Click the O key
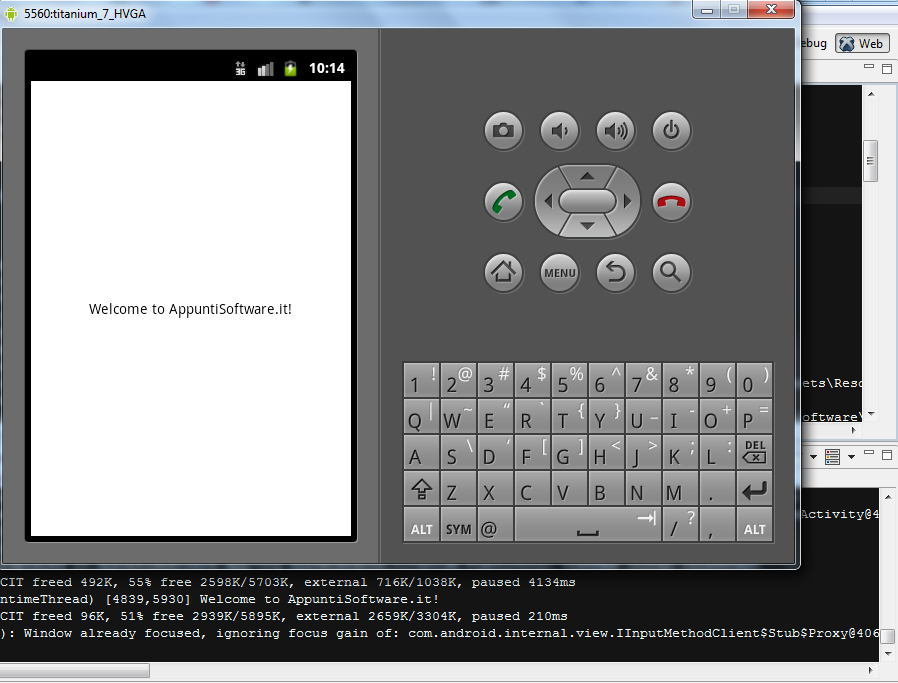Viewport: 898px width, 683px height. (x=717, y=416)
